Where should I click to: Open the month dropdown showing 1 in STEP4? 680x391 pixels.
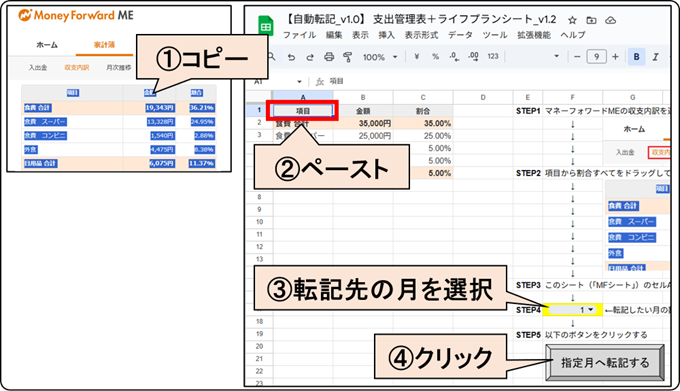tap(572, 310)
